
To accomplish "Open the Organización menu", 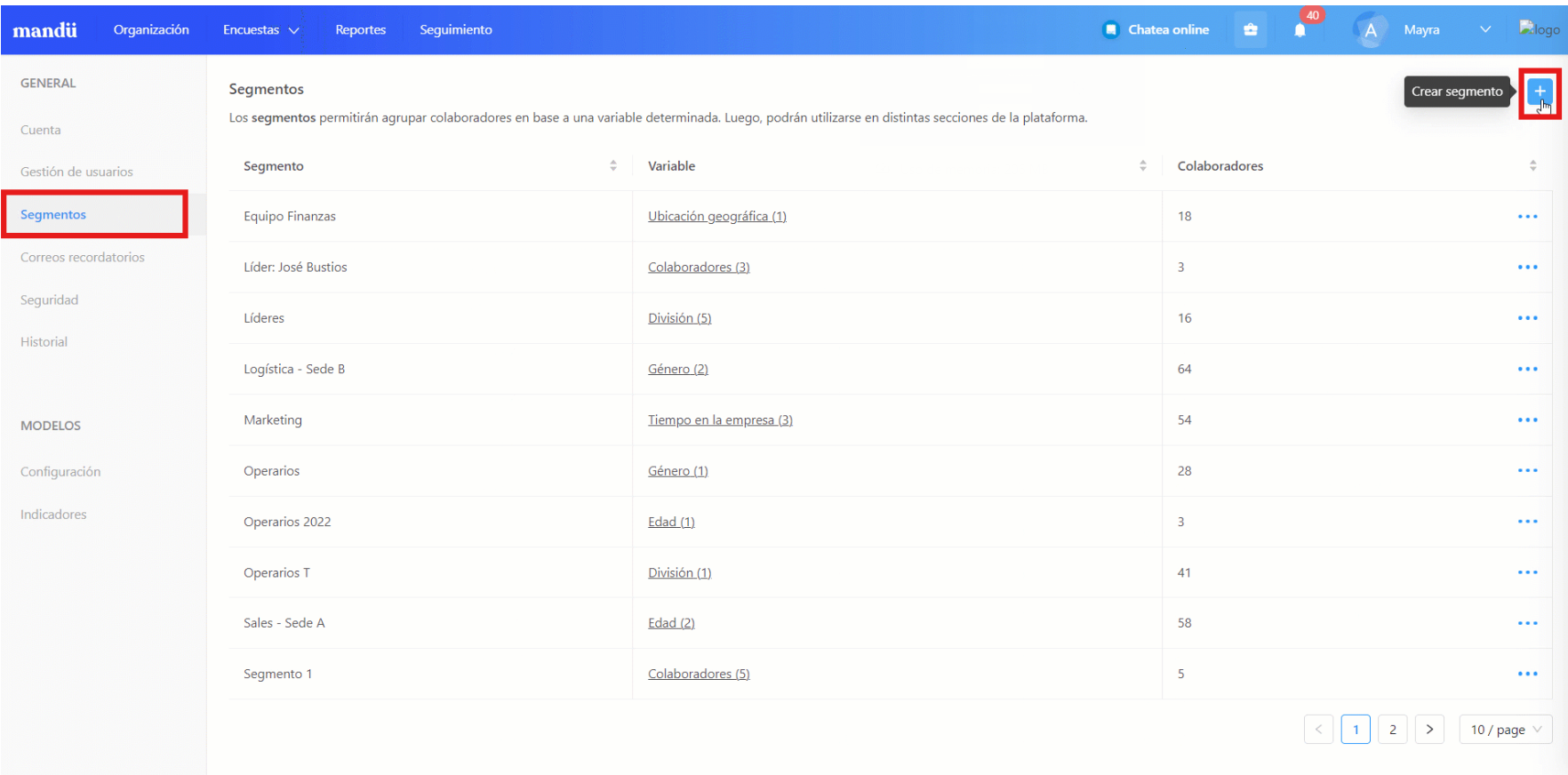I will coord(151,30).
